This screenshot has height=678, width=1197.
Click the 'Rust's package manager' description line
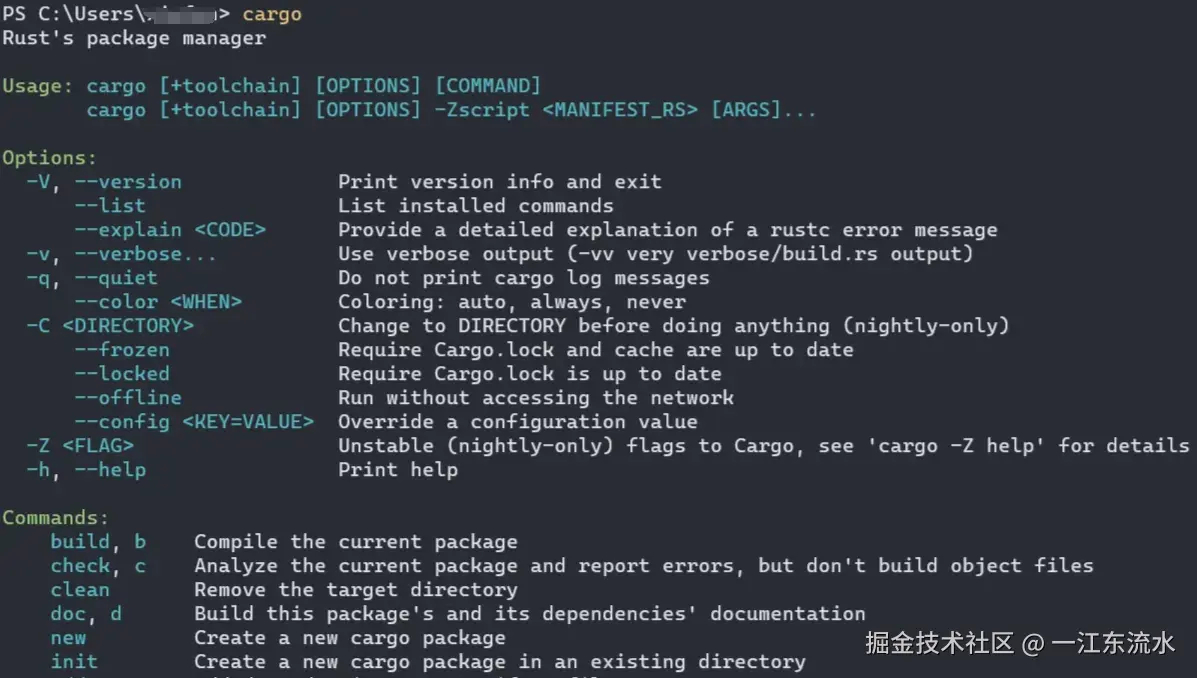(134, 38)
